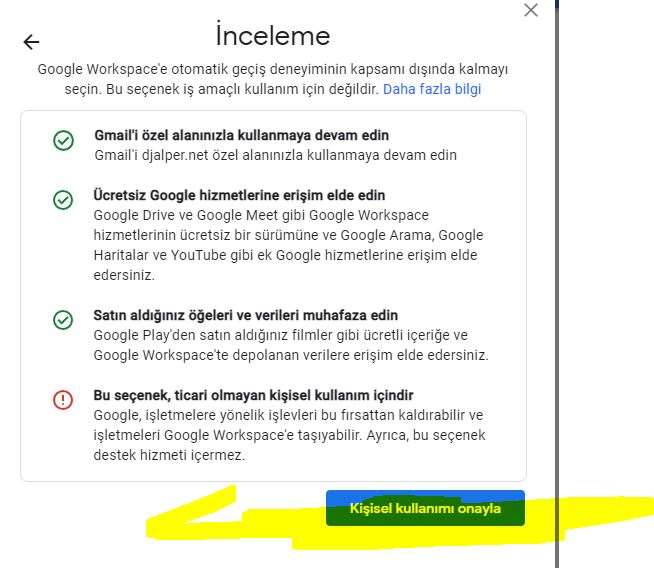Click the red warning icon beside 'Bu seçenek, ticari olmayan'
This screenshot has width=654, height=568.
point(63,400)
